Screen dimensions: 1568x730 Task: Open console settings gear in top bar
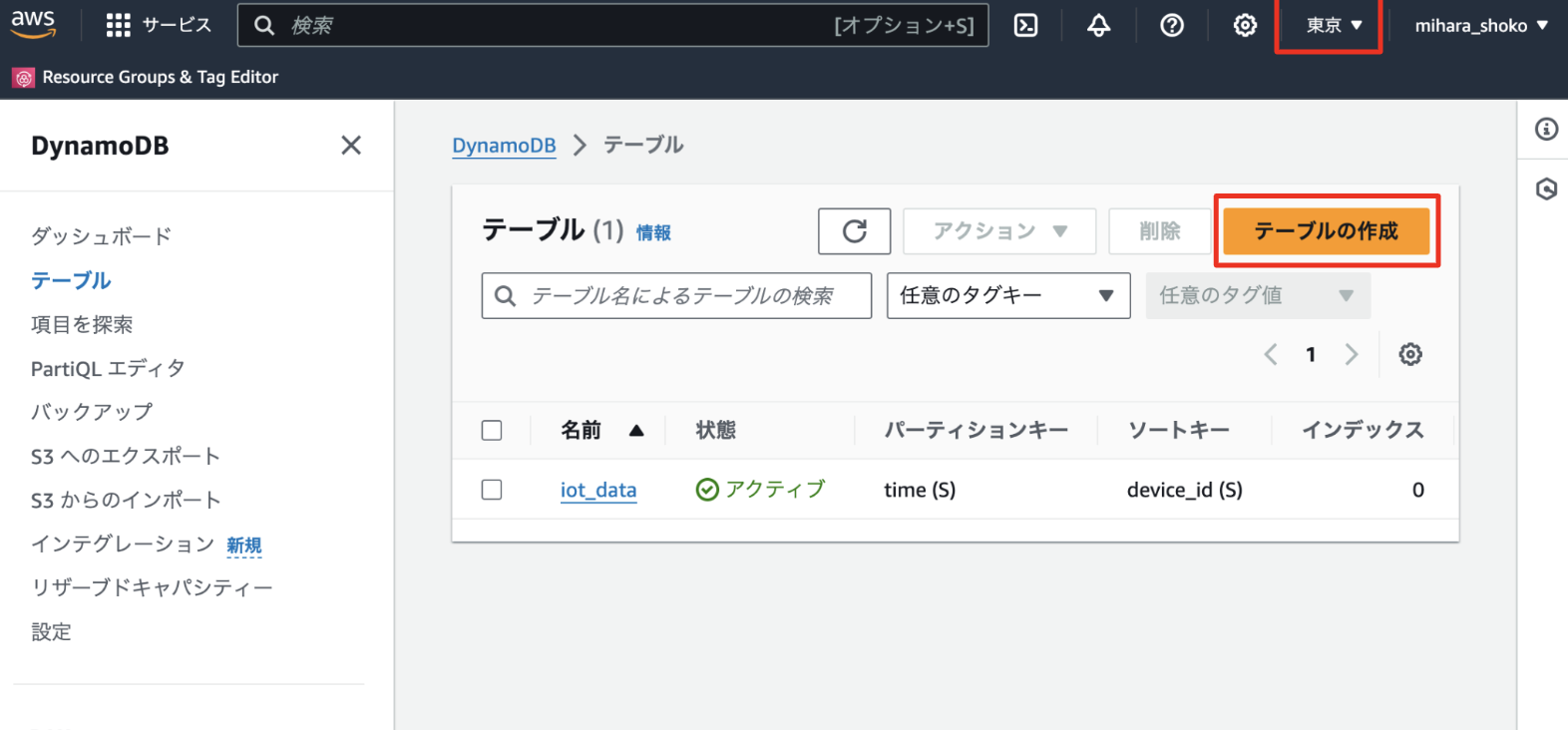(x=1245, y=25)
